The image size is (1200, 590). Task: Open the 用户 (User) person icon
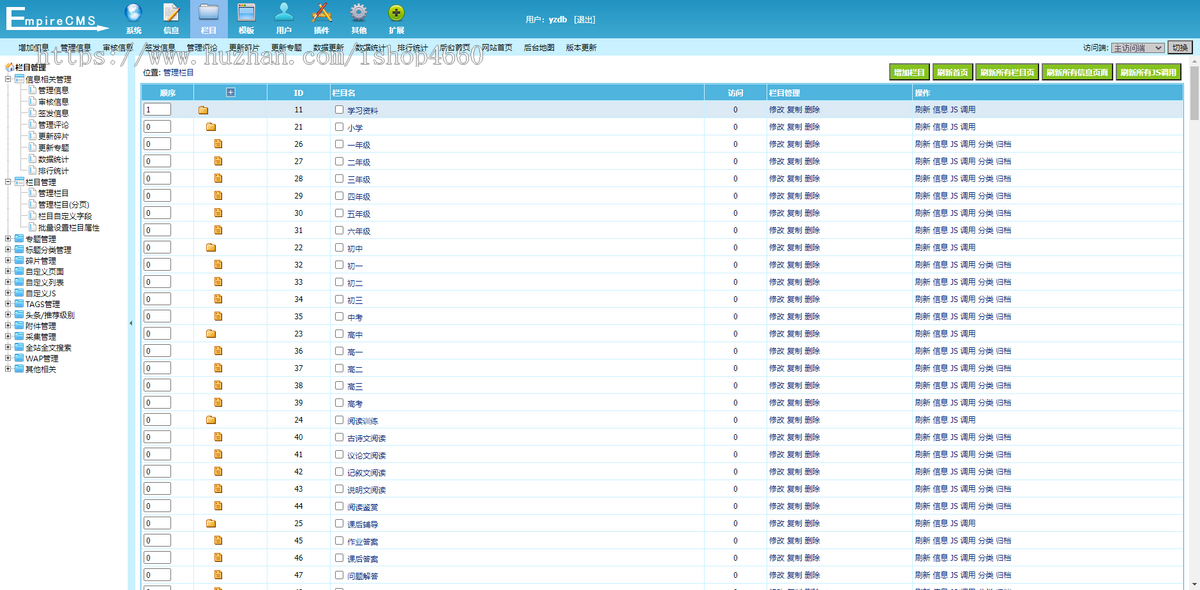[284, 13]
